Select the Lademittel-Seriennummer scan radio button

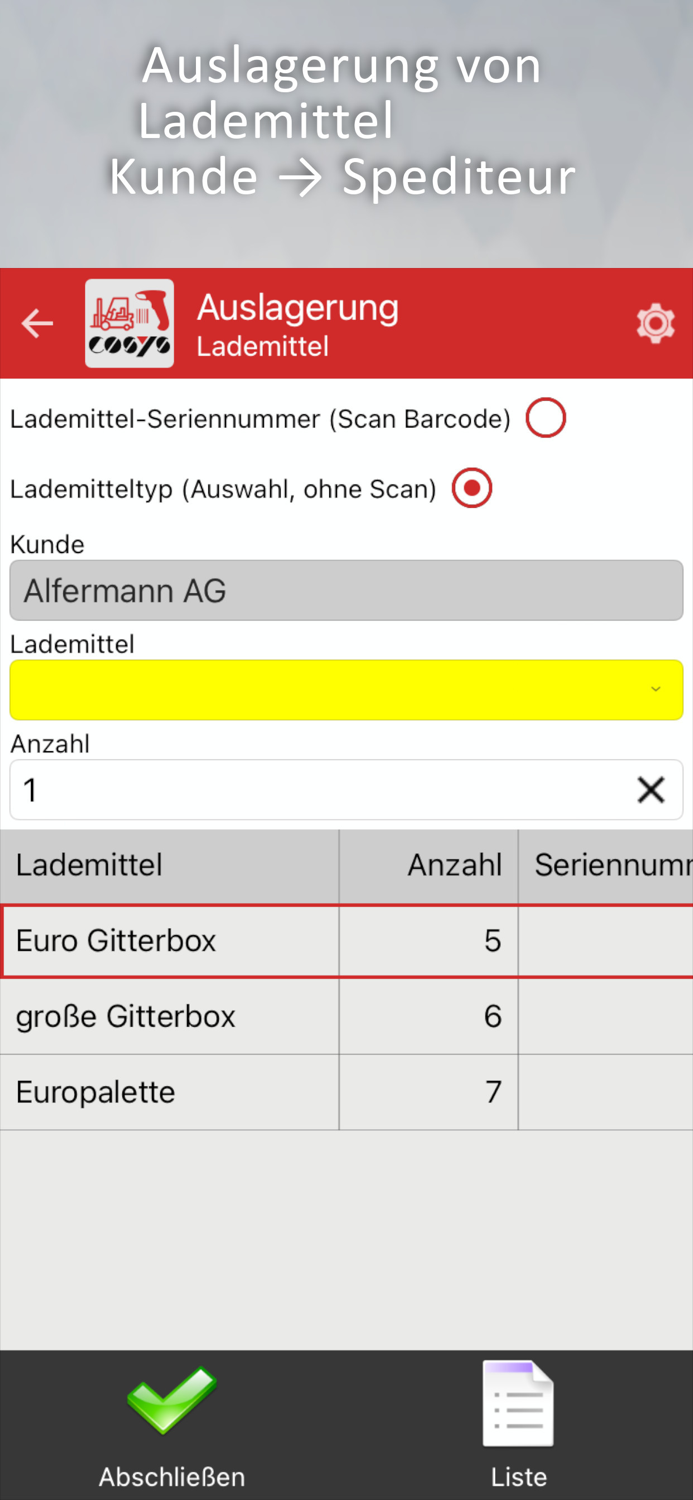pos(545,417)
